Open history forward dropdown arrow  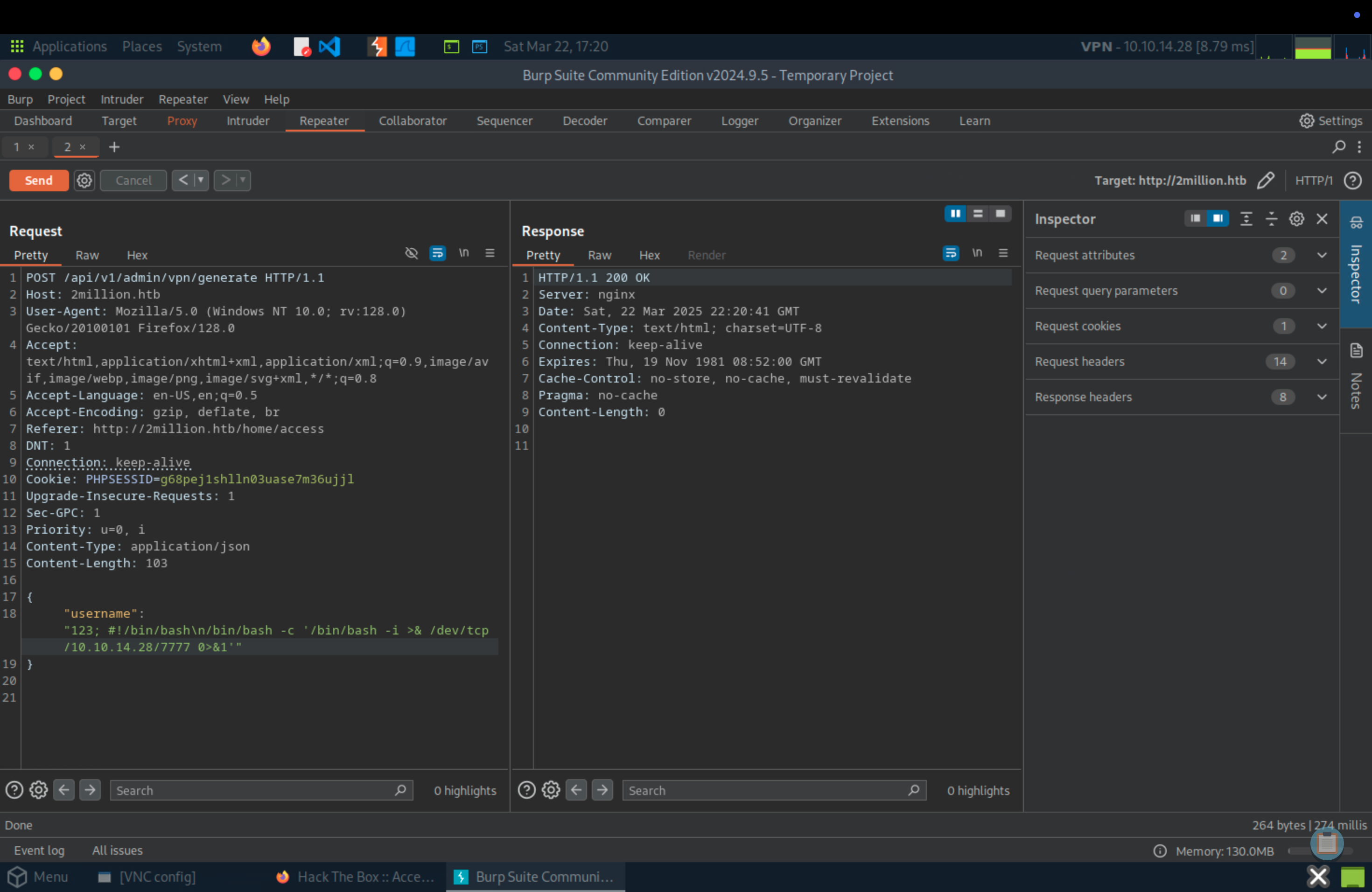(x=243, y=181)
